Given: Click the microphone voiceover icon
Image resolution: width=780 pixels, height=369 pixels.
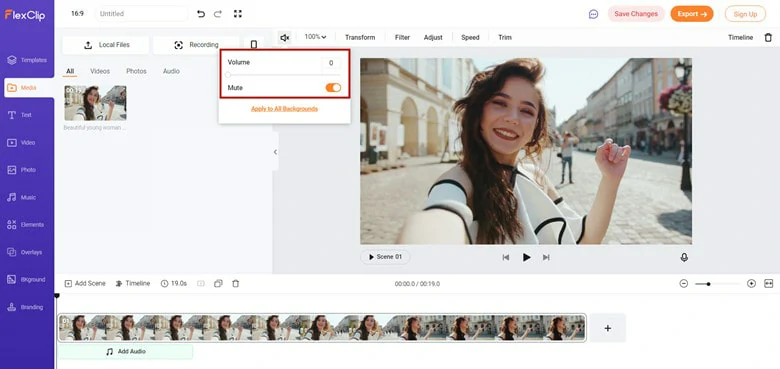Looking at the screenshot, I should click(x=684, y=257).
